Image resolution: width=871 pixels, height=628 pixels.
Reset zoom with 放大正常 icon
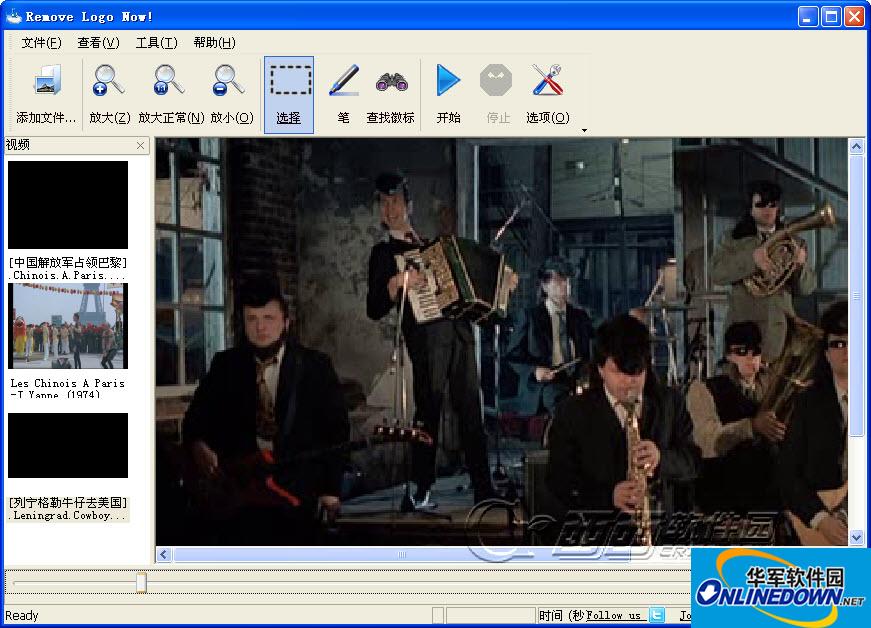pyautogui.click(x=169, y=82)
